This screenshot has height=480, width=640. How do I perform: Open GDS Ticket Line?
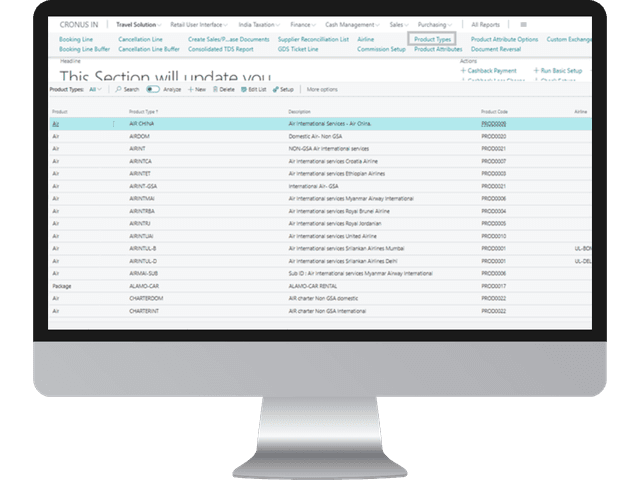pyautogui.click(x=298, y=49)
